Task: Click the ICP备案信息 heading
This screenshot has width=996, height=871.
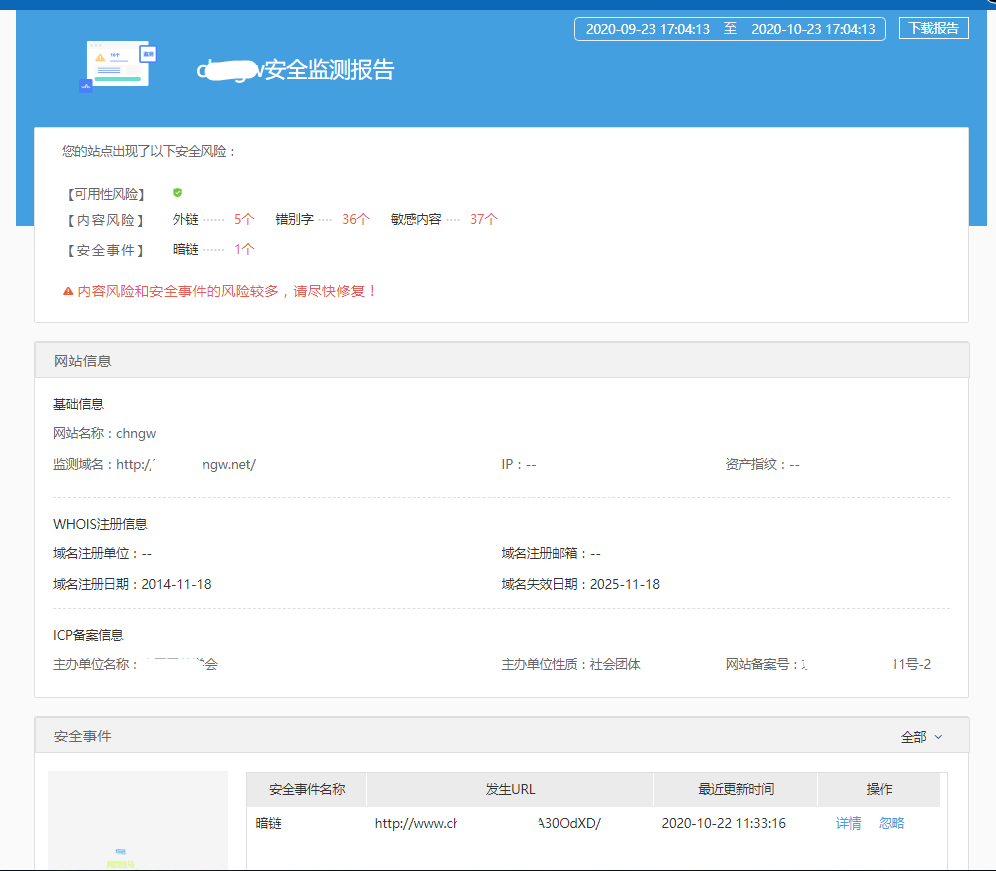Action: click(88, 635)
